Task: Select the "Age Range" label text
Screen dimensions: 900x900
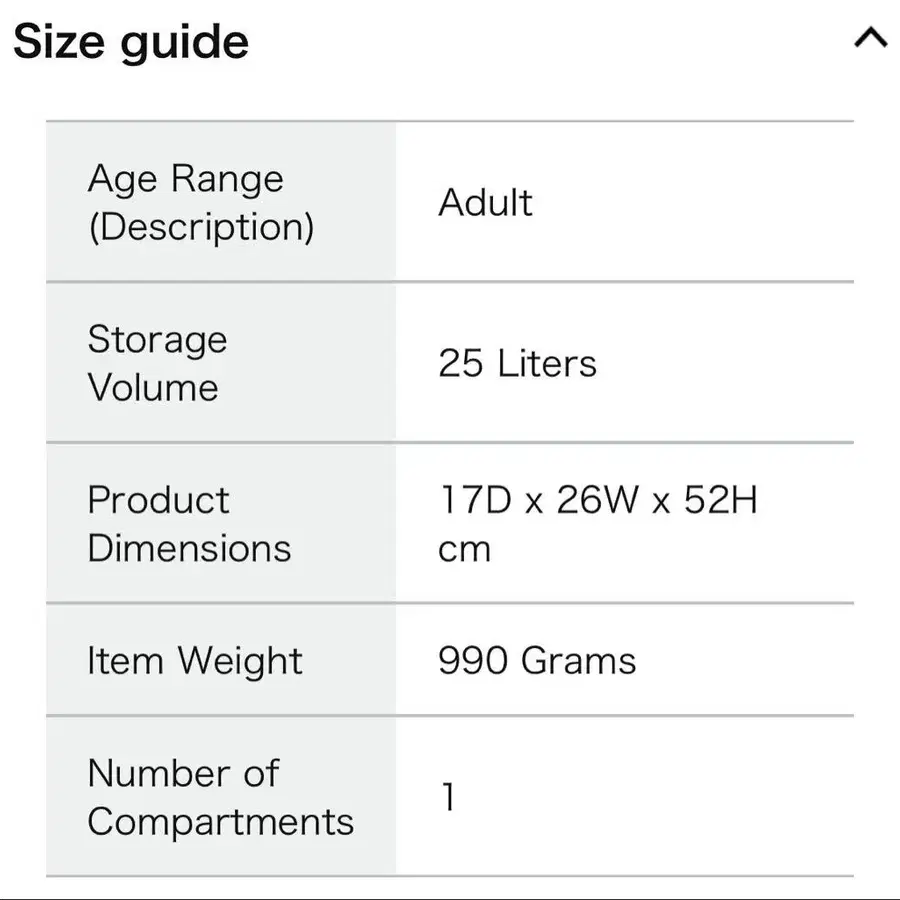Action: tap(186, 179)
